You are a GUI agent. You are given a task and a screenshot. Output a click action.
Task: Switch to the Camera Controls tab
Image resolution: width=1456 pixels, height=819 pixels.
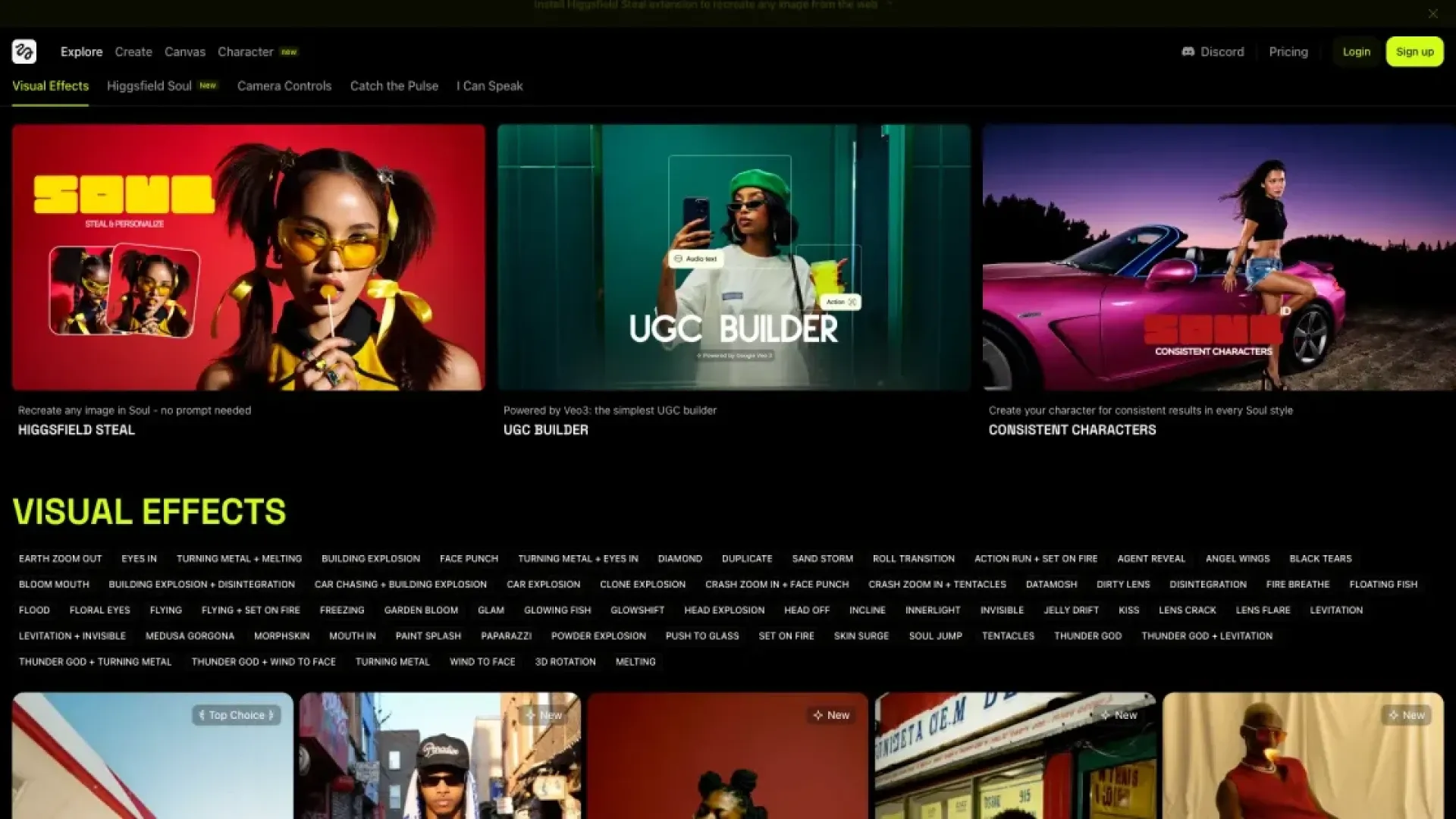284,86
